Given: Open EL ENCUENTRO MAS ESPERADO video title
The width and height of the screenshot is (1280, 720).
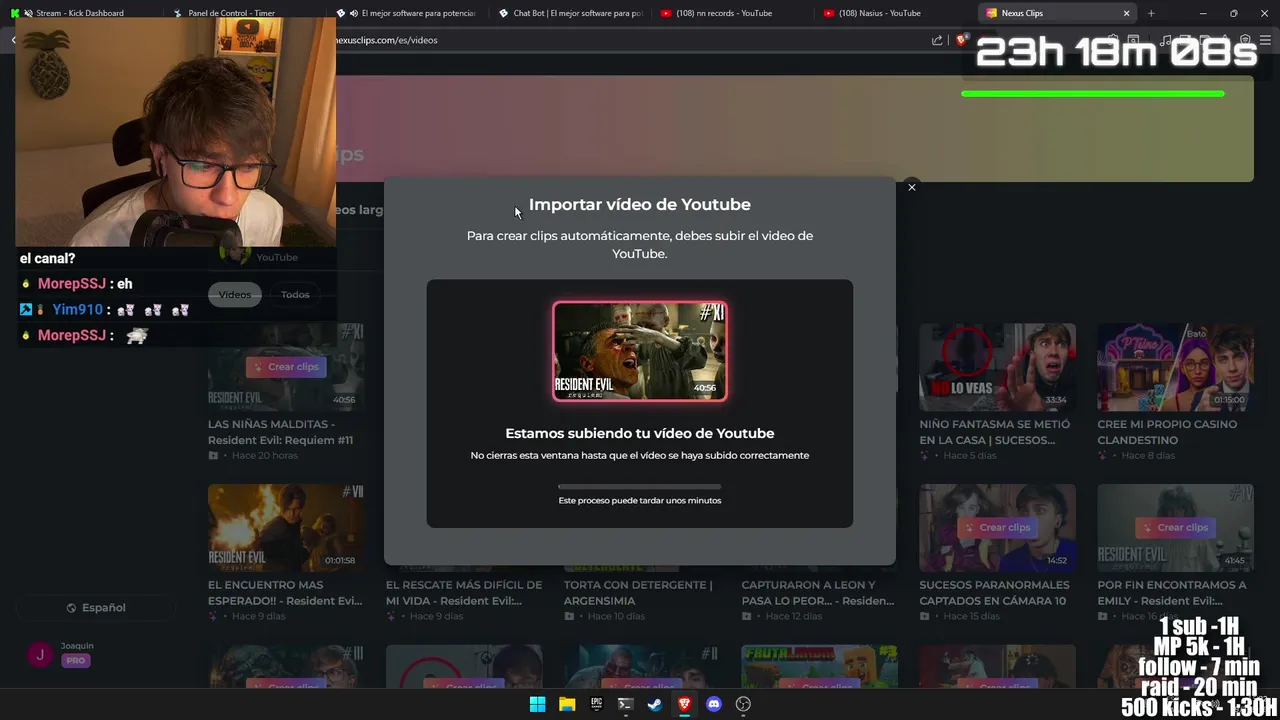Looking at the screenshot, I should coord(285,593).
